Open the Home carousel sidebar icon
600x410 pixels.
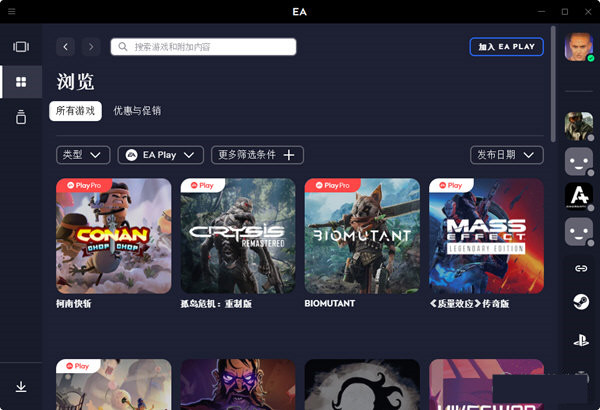click(21, 47)
